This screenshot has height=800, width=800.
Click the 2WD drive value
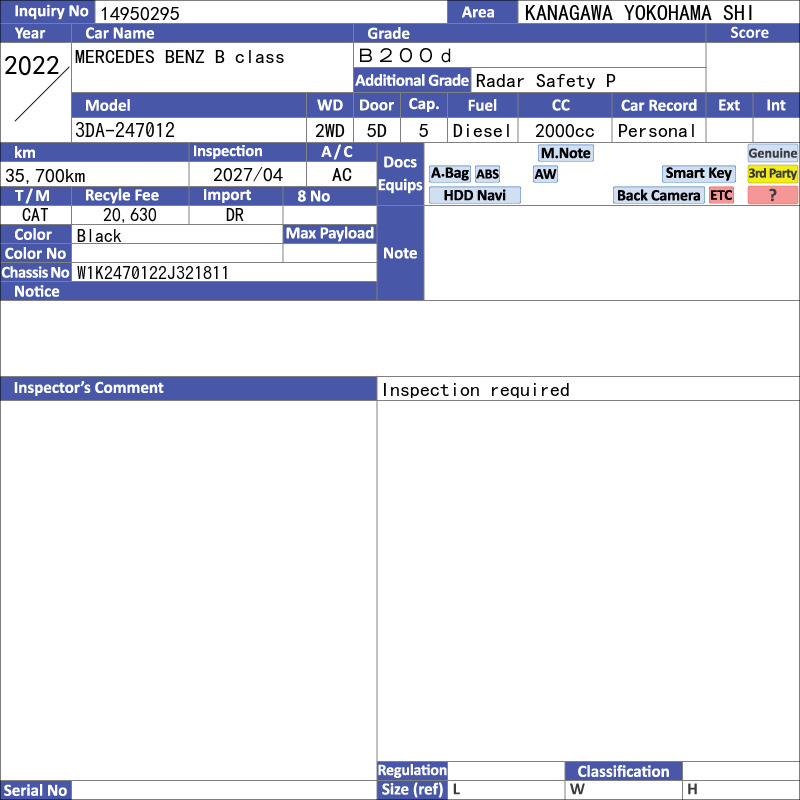(x=330, y=131)
